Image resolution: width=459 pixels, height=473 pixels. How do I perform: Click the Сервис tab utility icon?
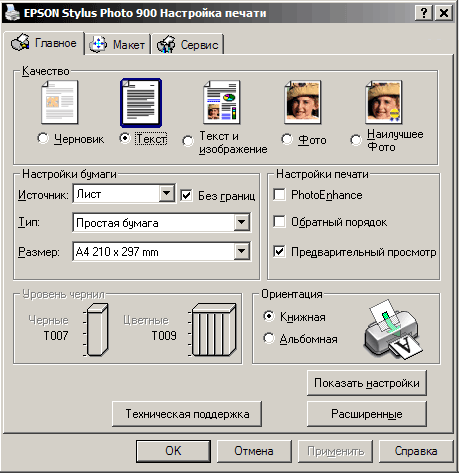pyautogui.click(x=166, y=44)
